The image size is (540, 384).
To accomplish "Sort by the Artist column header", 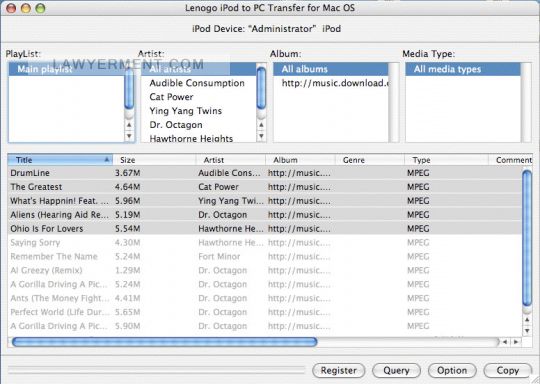I will [231, 160].
